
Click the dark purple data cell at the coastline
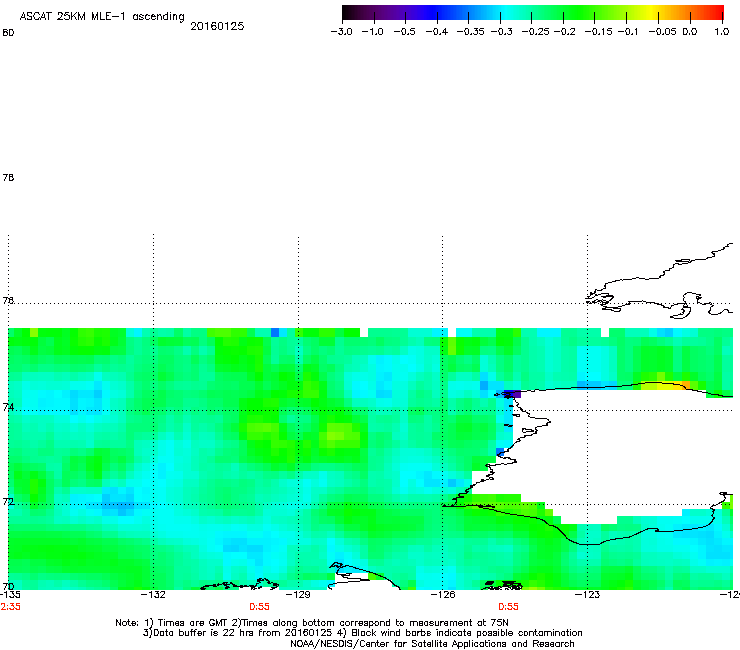[513, 394]
